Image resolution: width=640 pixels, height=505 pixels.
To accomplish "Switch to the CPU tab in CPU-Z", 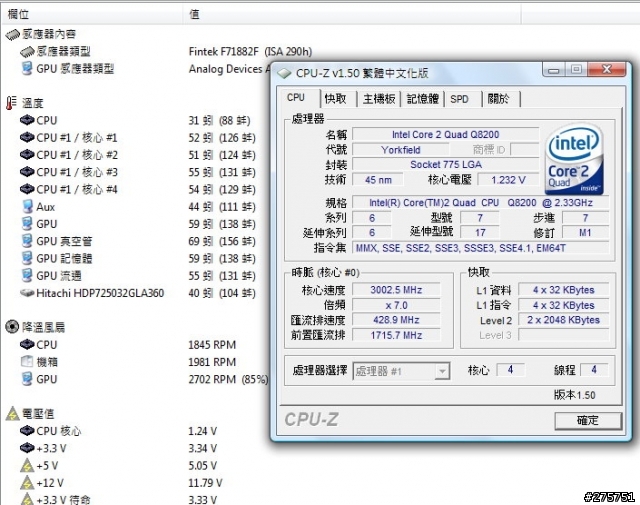I will (299, 98).
